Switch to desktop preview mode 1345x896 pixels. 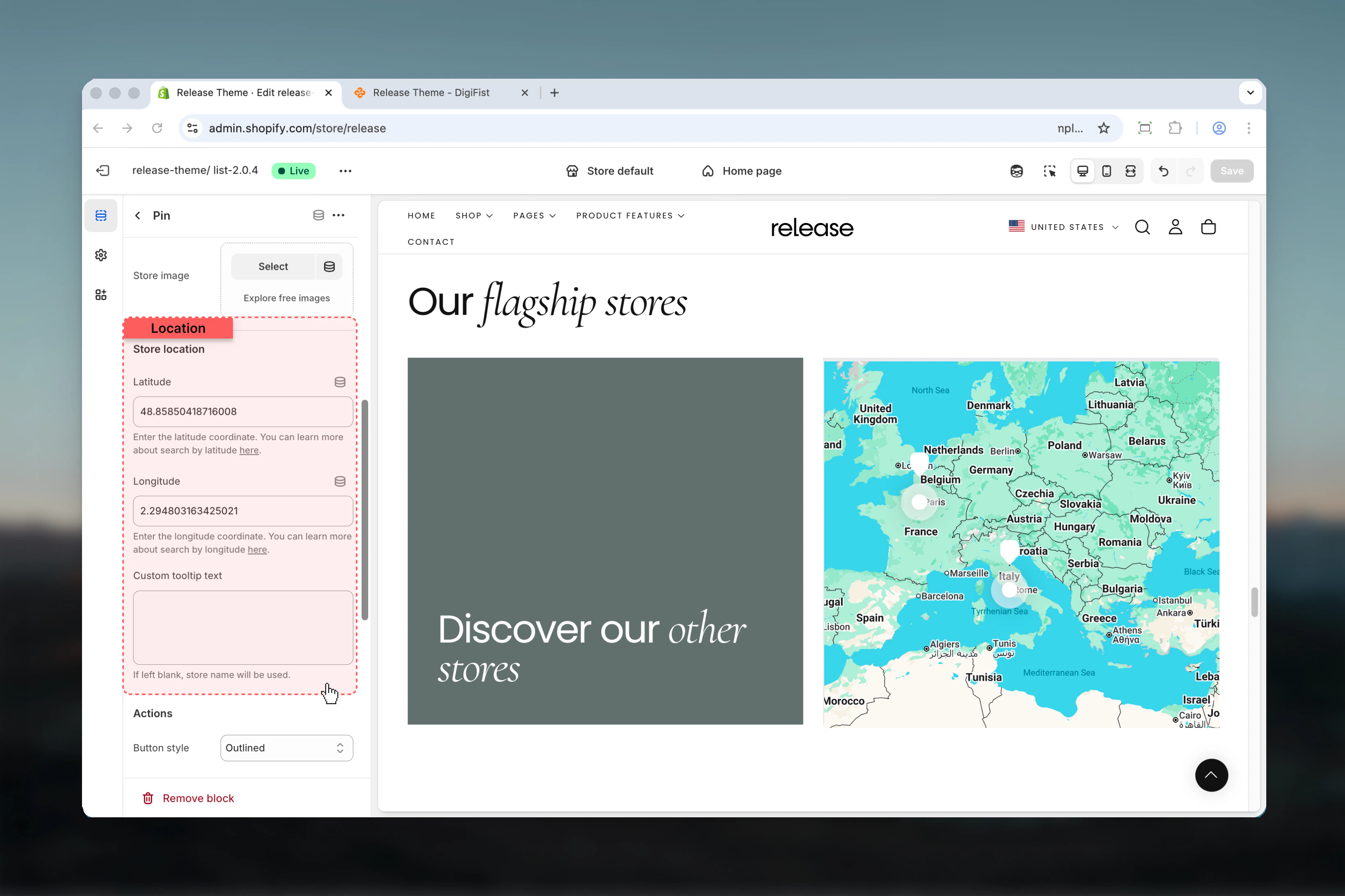[x=1083, y=171]
